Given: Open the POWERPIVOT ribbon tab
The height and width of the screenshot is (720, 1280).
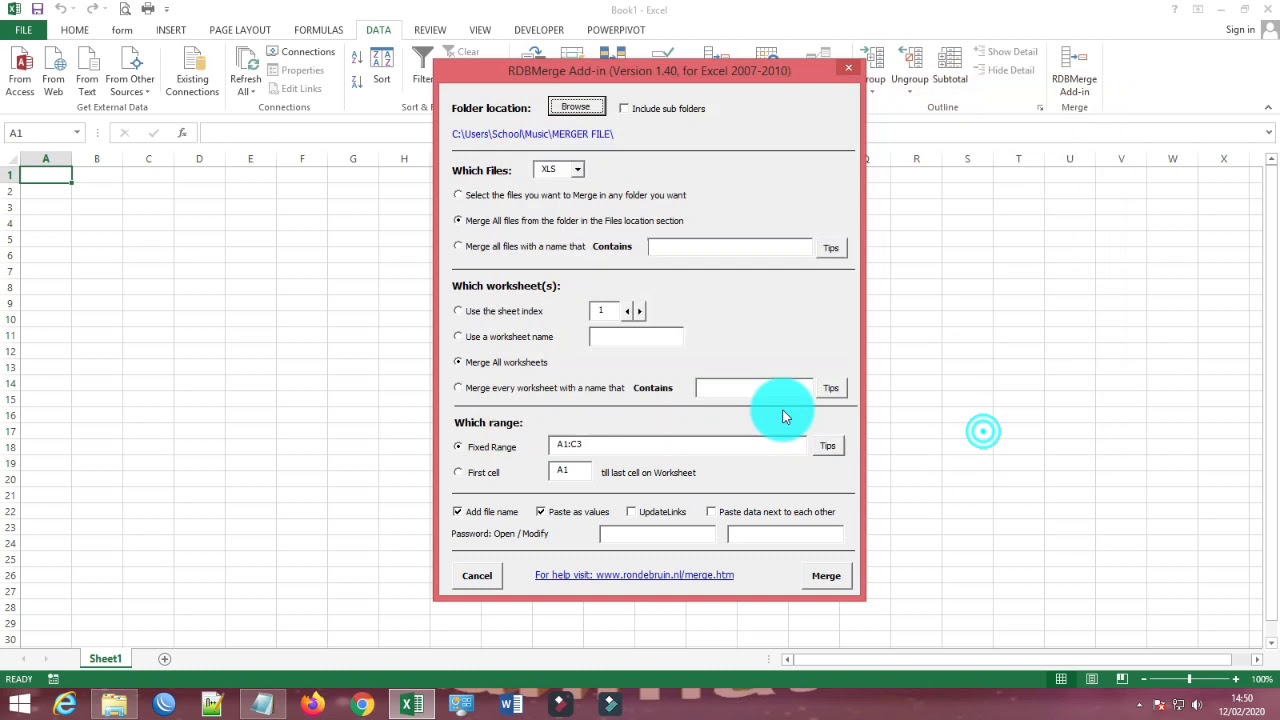Looking at the screenshot, I should [x=616, y=30].
